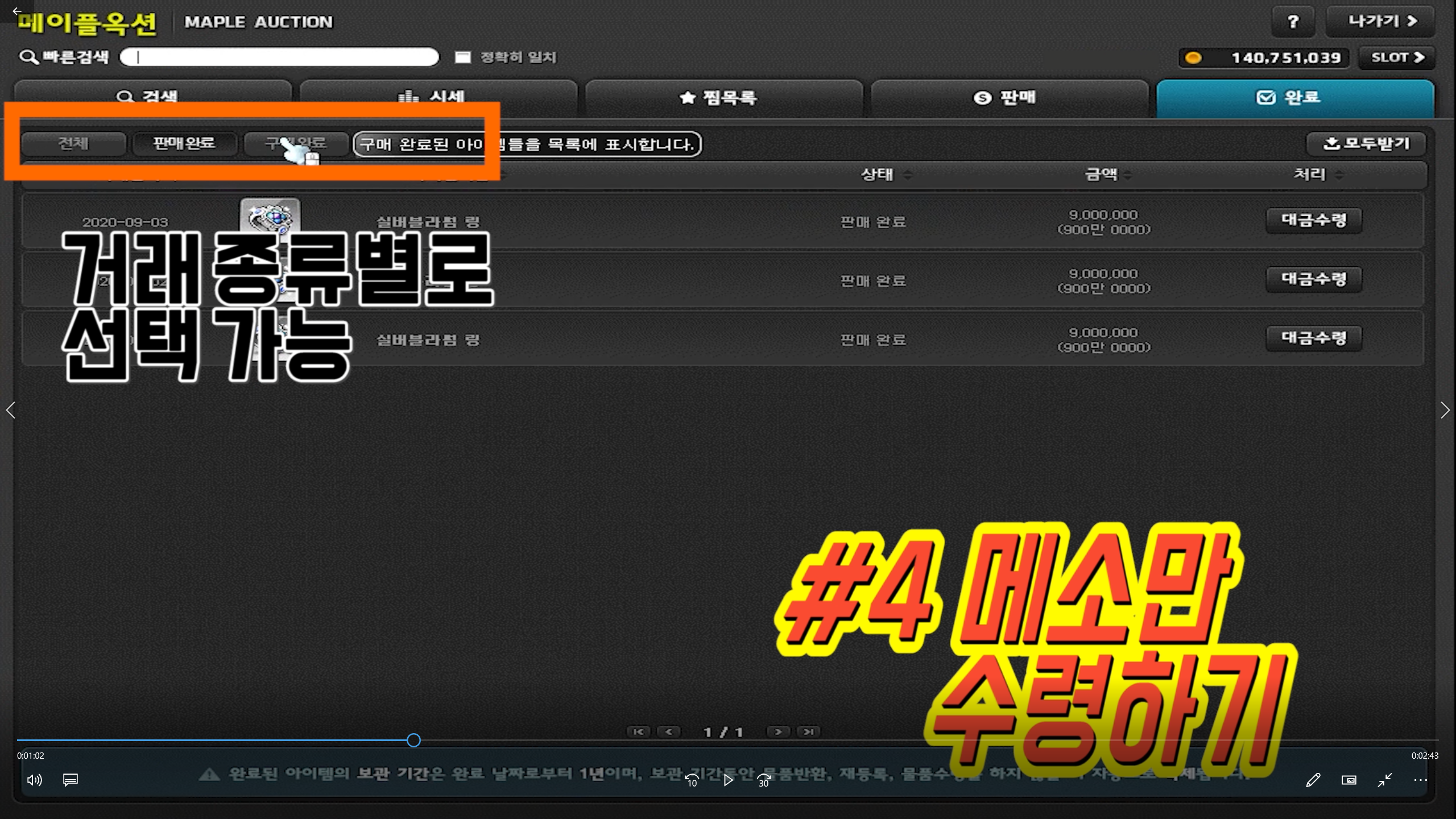Screen dimensions: 1456x819
Task: Go to next results page
Action: coord(778,732)
